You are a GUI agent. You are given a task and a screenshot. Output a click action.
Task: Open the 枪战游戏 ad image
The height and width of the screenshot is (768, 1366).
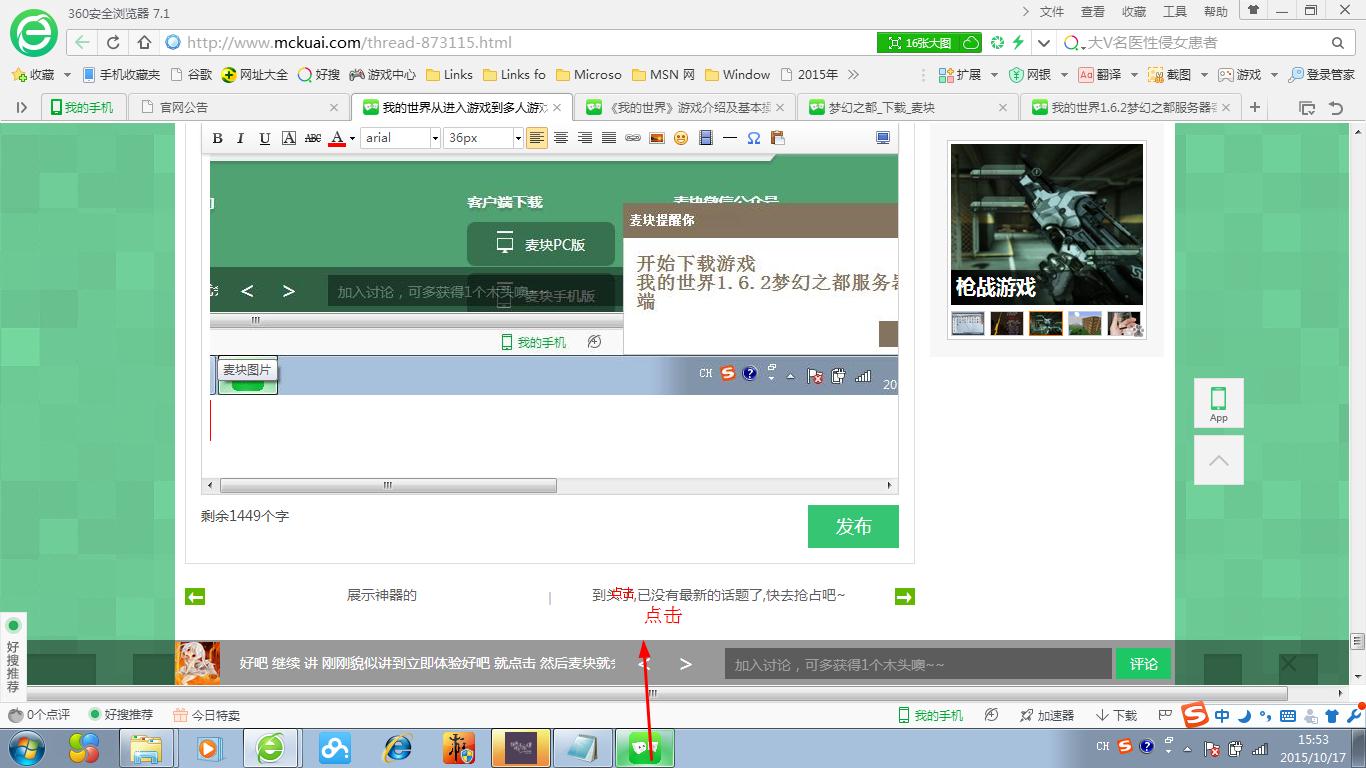1046,224
